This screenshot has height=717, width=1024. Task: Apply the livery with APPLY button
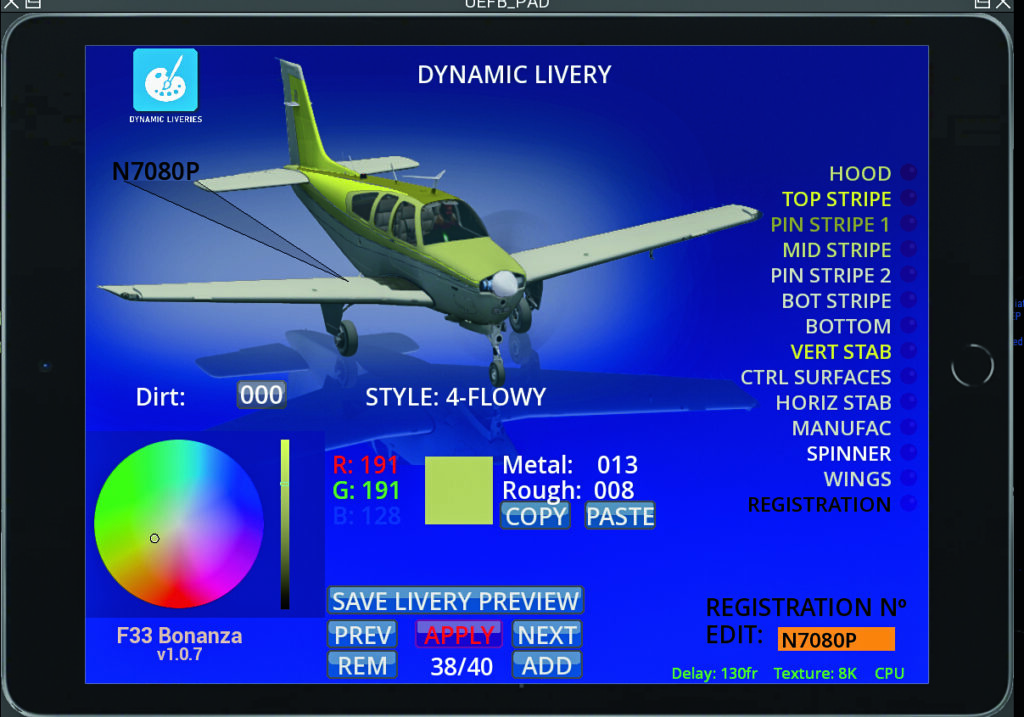[459, 635]
